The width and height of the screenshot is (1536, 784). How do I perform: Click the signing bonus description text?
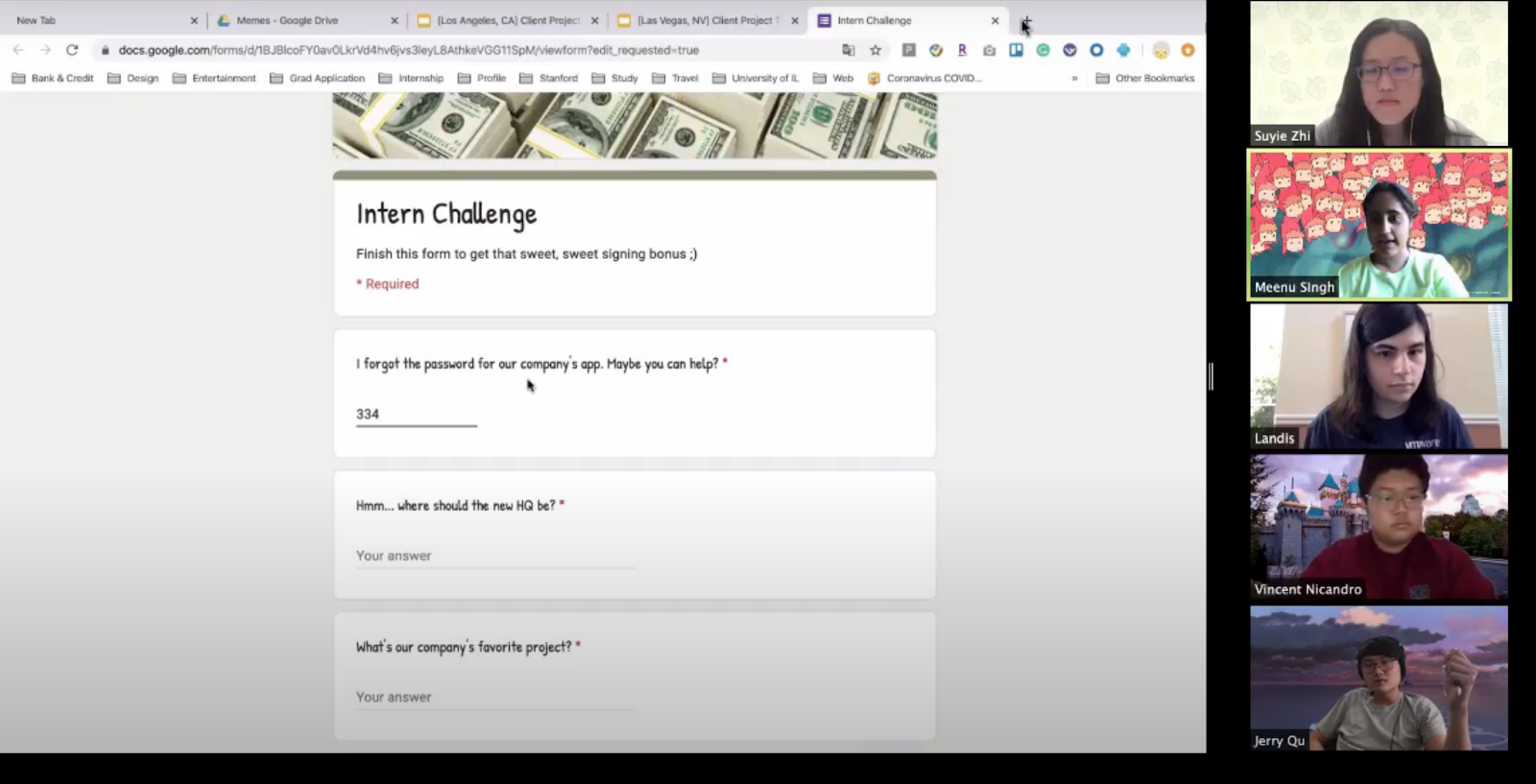pos(527,254)
